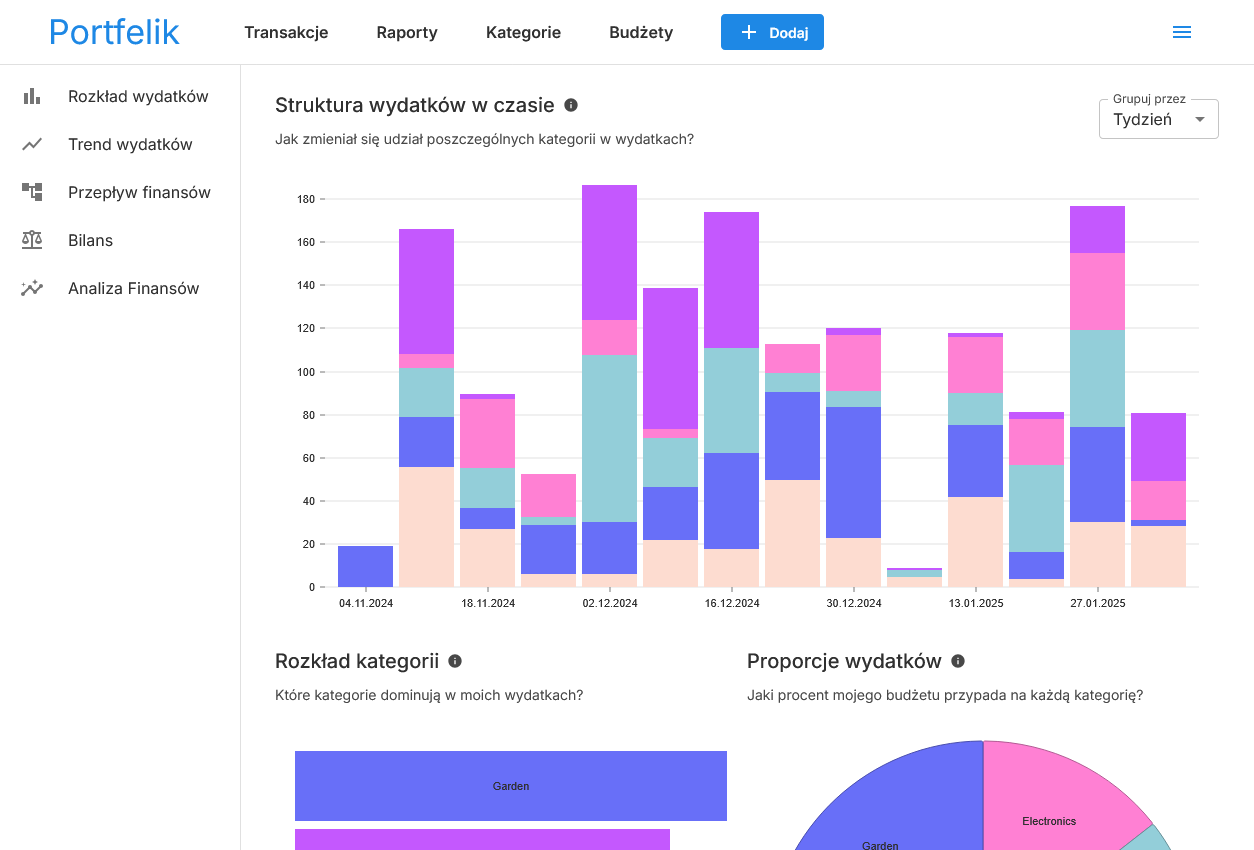Screen dimensions: 1254x850
Task: Open the Raporty section
Action: [407, 32]
